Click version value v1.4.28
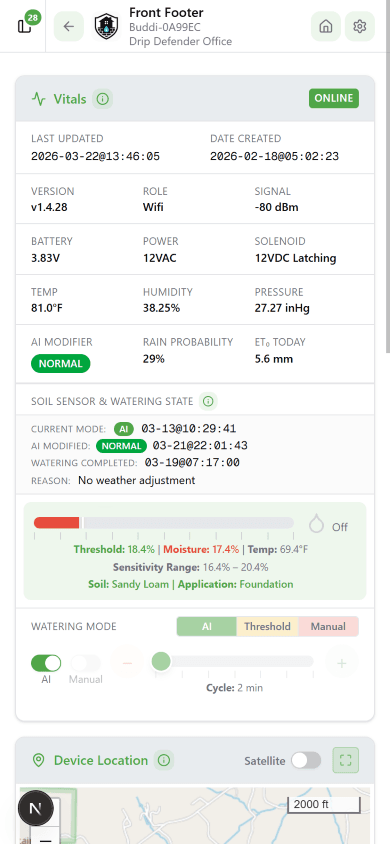Image resolution: width=390 pixels, height=844 pixels. coord(49,207)
